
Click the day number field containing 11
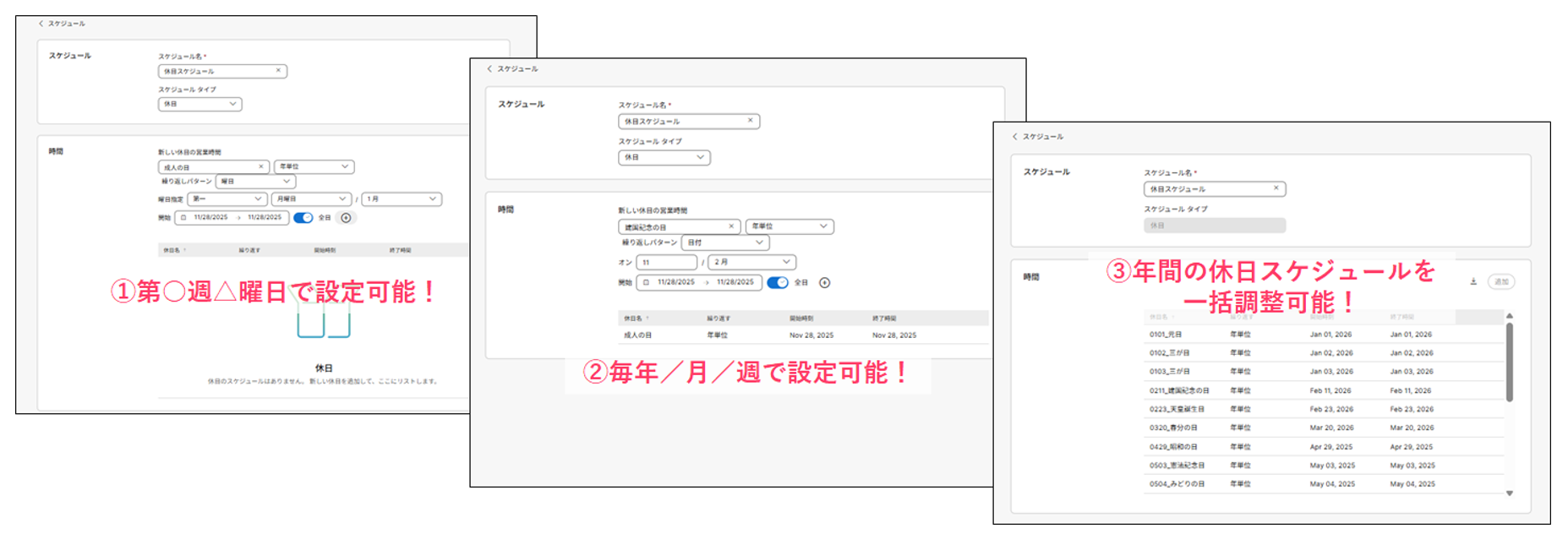pyautogui.click(x=666, y=263)
